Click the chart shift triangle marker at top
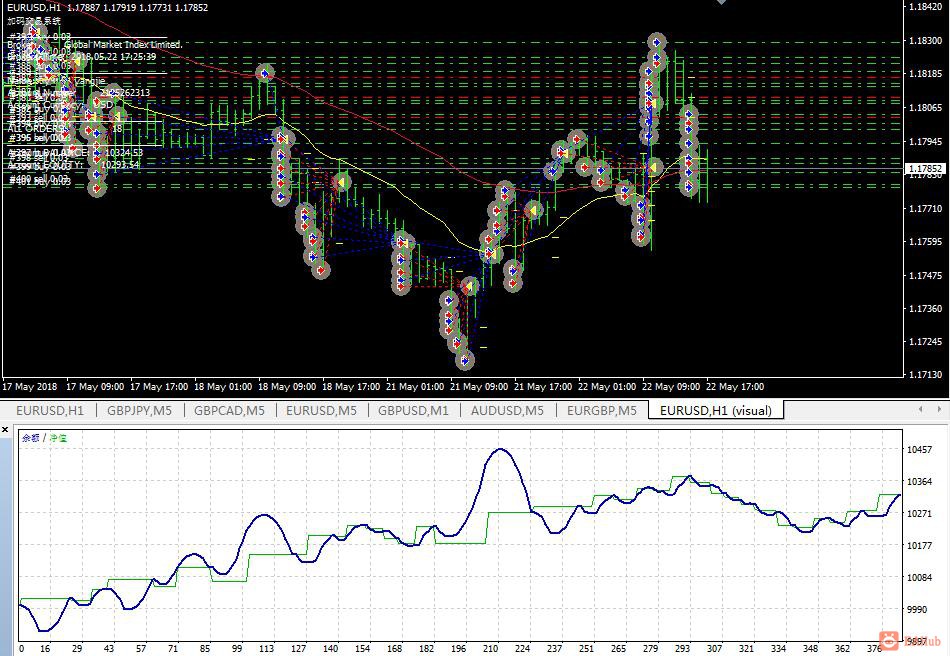Screen dimensions: 950x656 pos(721,2)
